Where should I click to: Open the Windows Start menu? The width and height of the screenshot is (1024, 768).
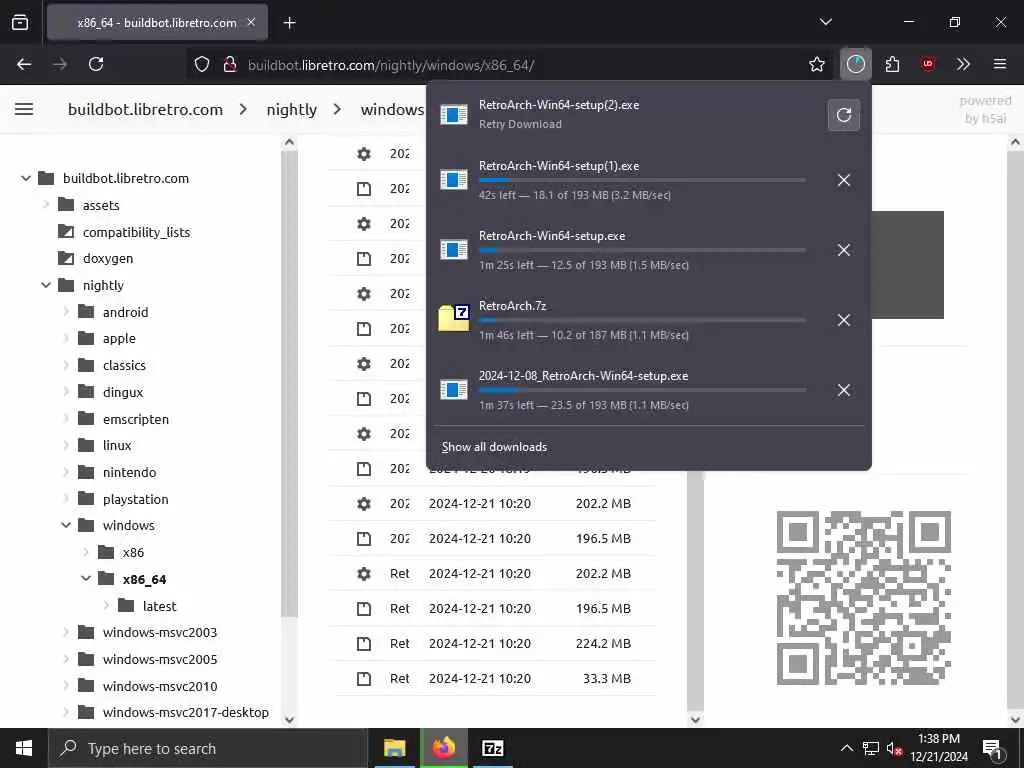24,748
